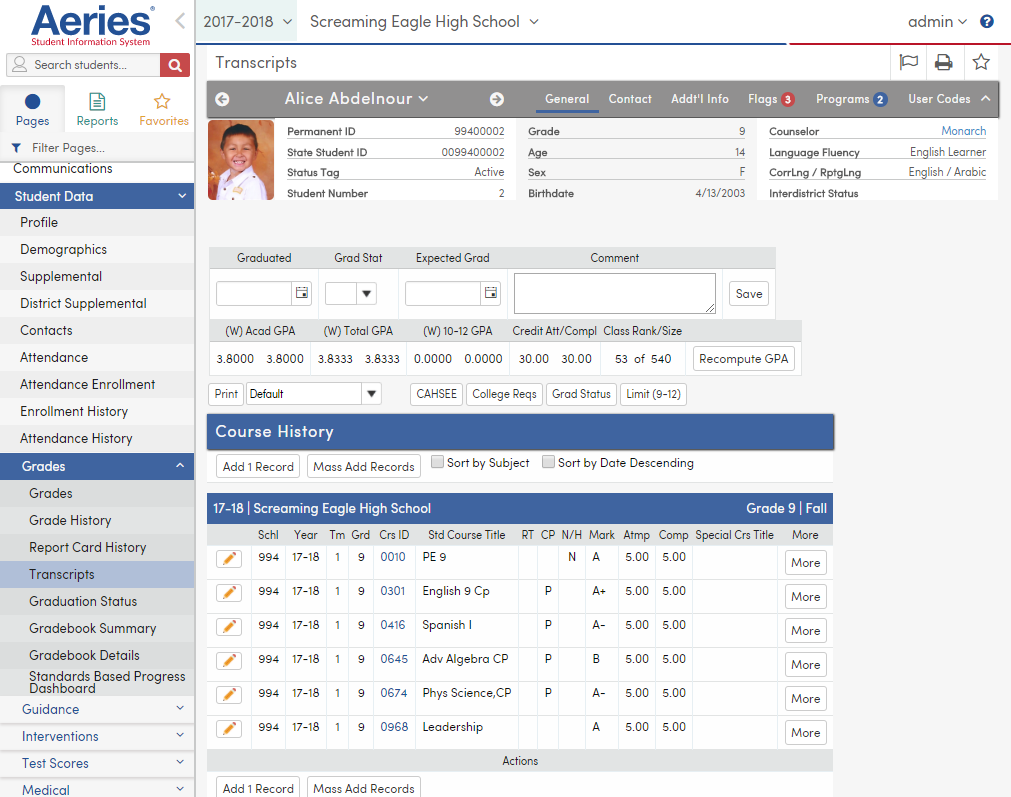Check Sort by Date Descending

coord(548,461)
